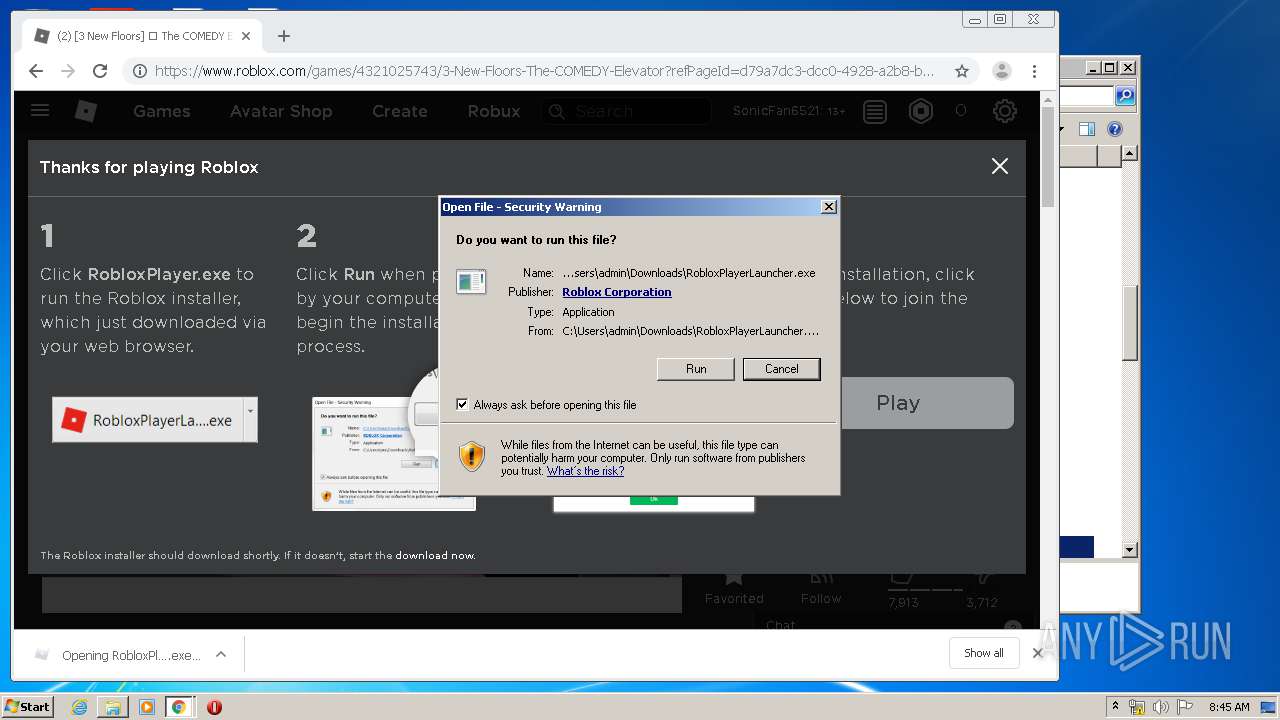Click the thumbs up like icon
This screenshot has height=720, width=1280.
(900, 578)
